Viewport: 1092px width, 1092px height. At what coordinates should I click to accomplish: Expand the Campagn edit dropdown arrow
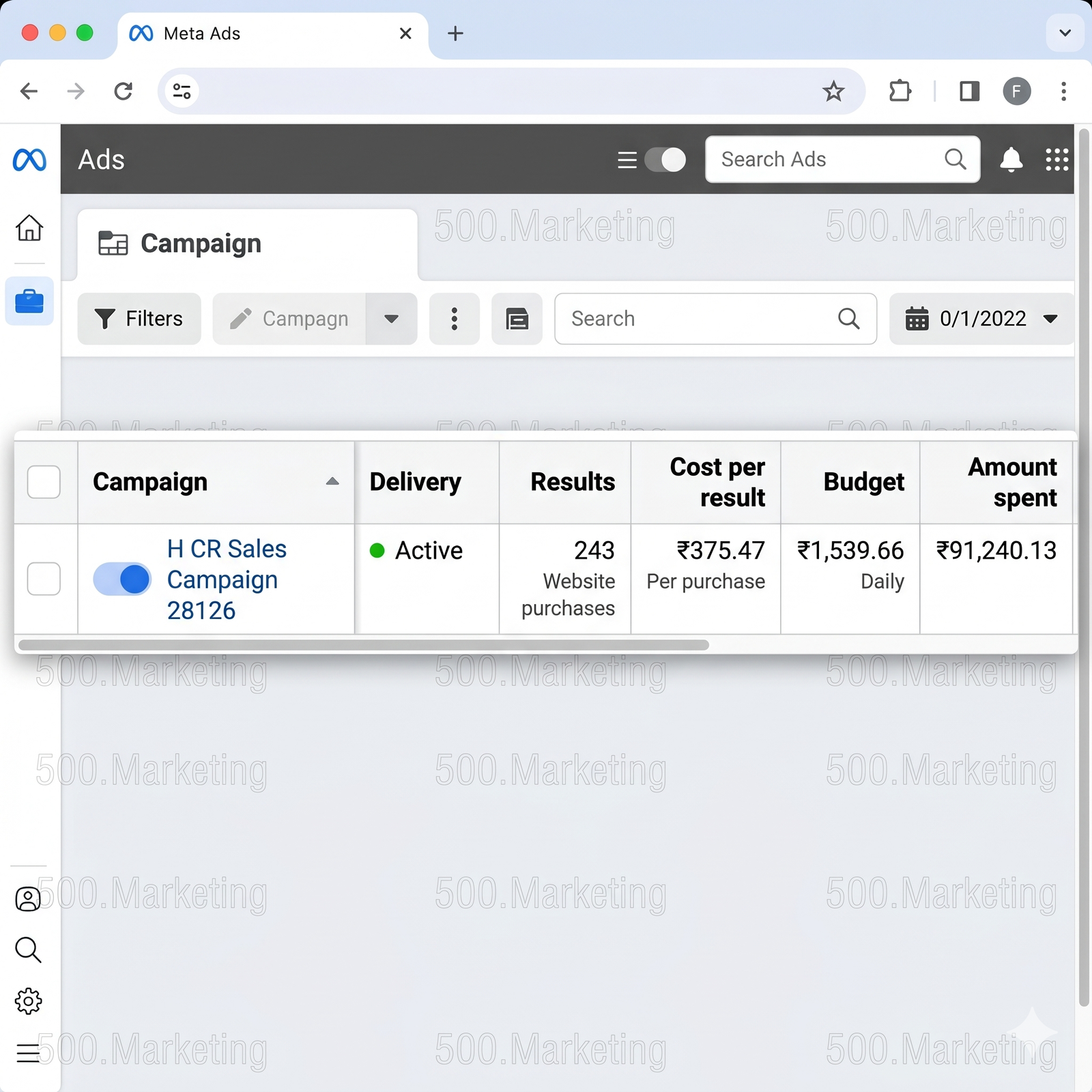[391, 319]
